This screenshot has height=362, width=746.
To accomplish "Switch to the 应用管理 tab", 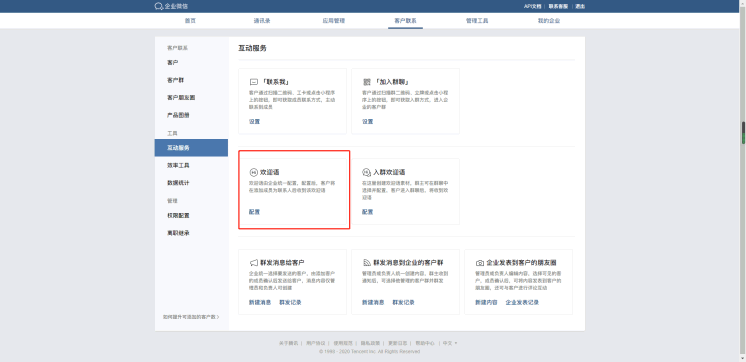I will pyautogui.click(x=334, y=21).
